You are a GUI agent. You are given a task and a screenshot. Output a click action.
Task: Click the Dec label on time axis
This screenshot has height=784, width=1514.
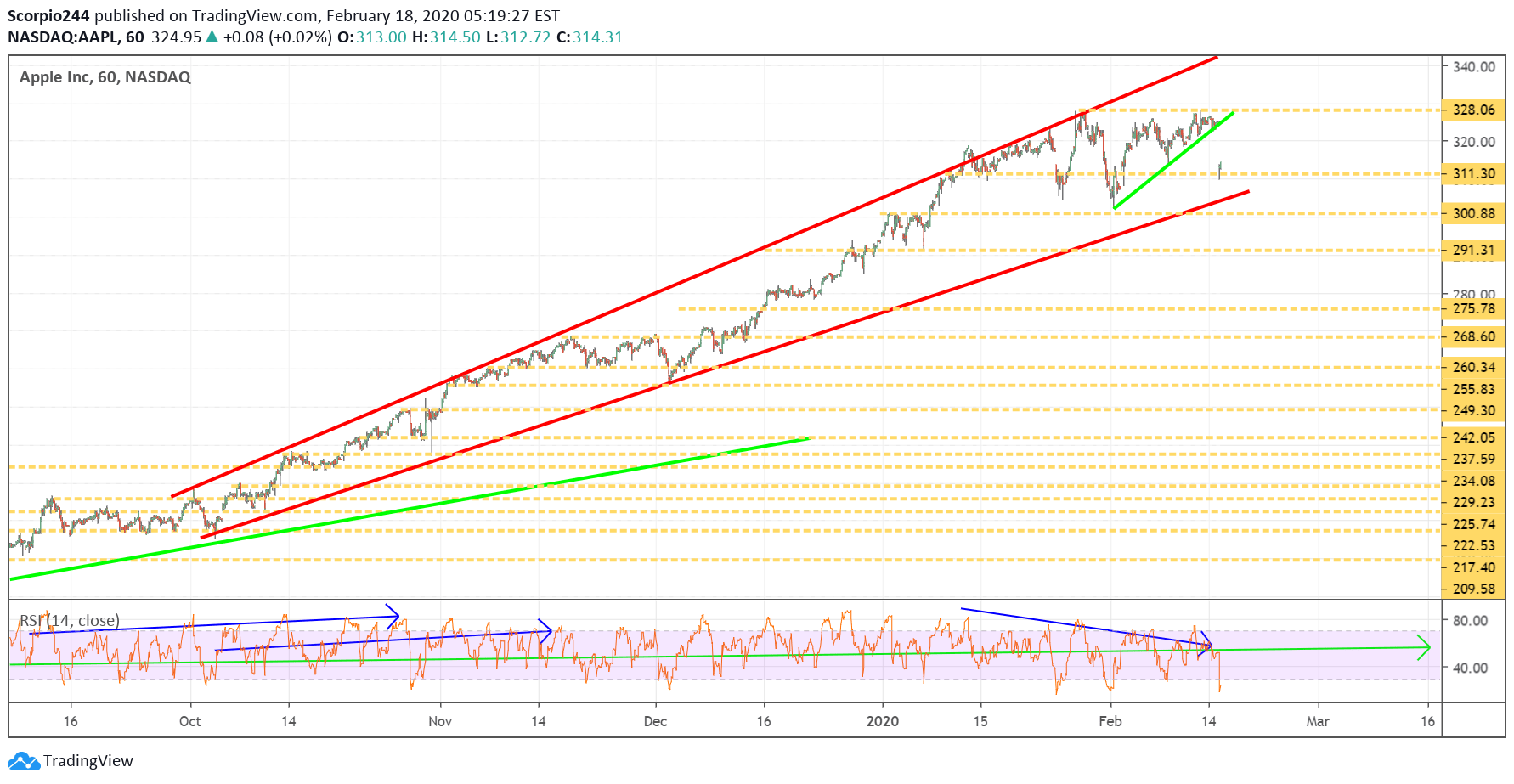point(655,721)
